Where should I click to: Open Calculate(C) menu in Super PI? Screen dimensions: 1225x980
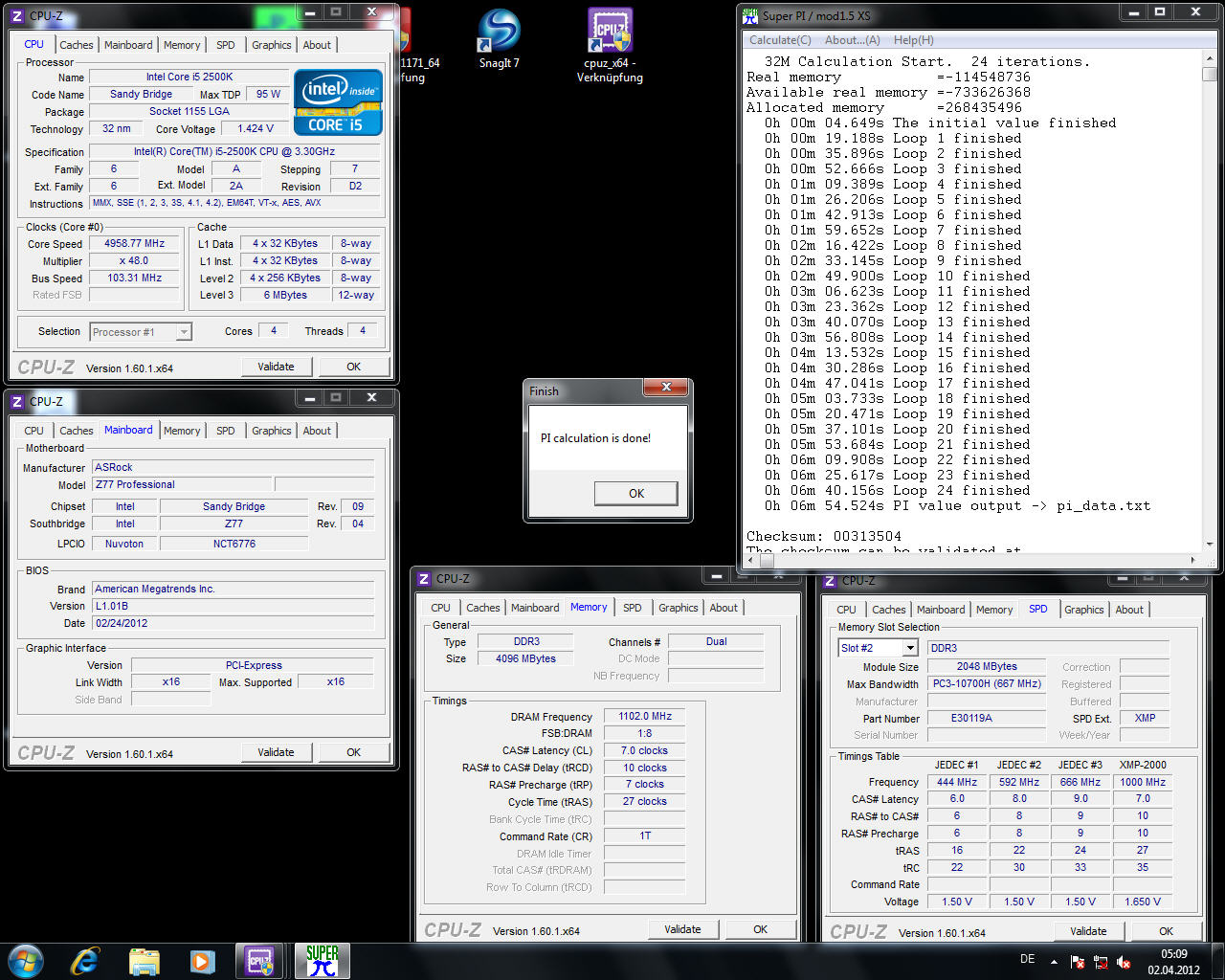[x=780, y=40]
